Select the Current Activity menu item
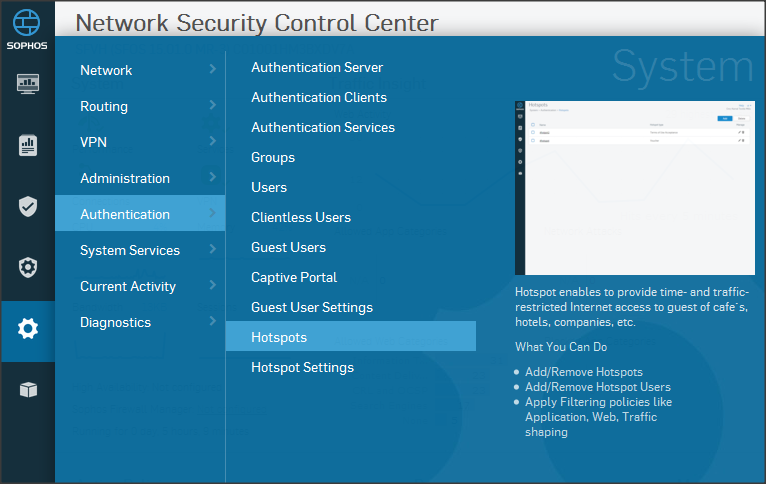 click(x=128, y=286)
